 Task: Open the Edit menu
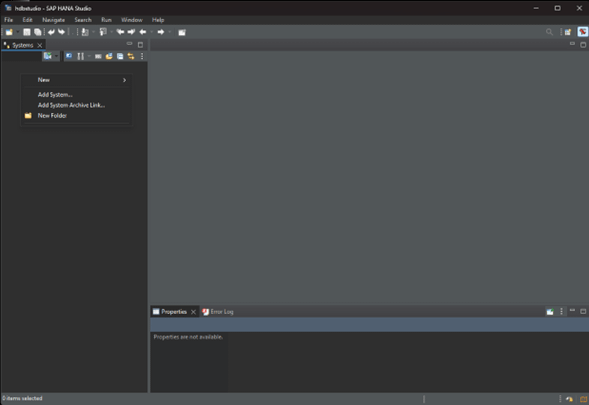click(x=27, y=20)
